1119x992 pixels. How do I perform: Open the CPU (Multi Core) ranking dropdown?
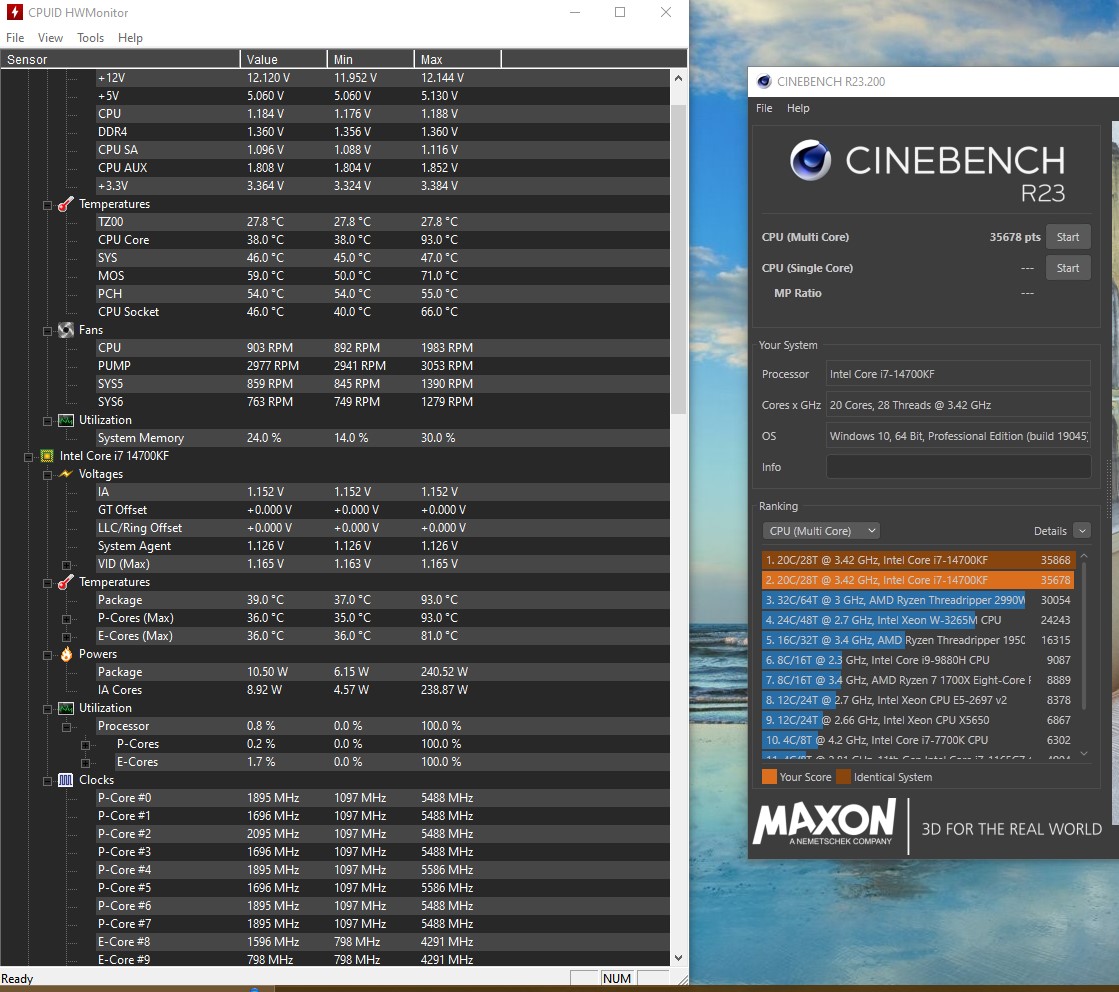(x=821, y=531)
